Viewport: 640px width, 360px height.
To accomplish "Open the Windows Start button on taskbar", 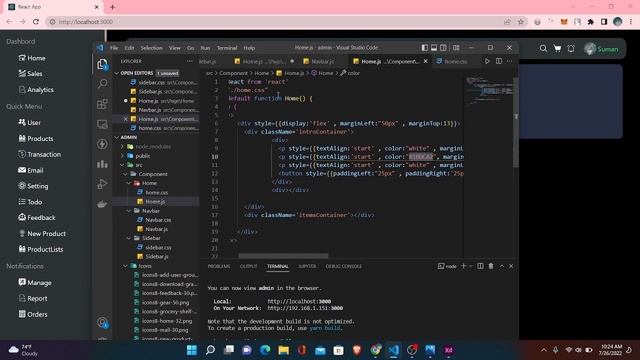I will coord(191,350).
